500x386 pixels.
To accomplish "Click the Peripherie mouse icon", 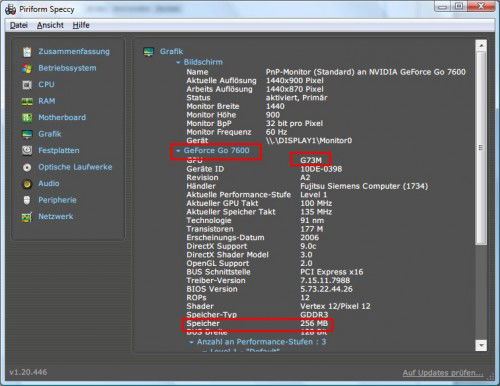I will click(x=27, y=200).
